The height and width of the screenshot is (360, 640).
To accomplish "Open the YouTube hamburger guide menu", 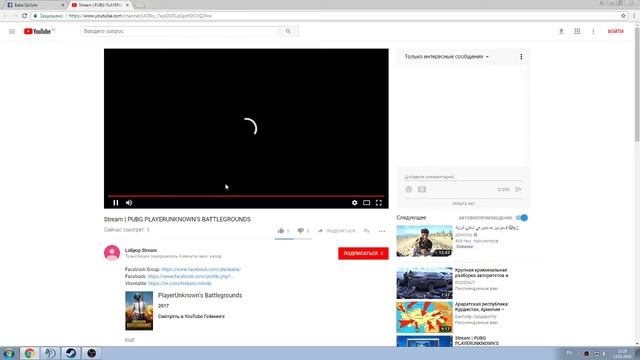I will click(x=12, y=31).
